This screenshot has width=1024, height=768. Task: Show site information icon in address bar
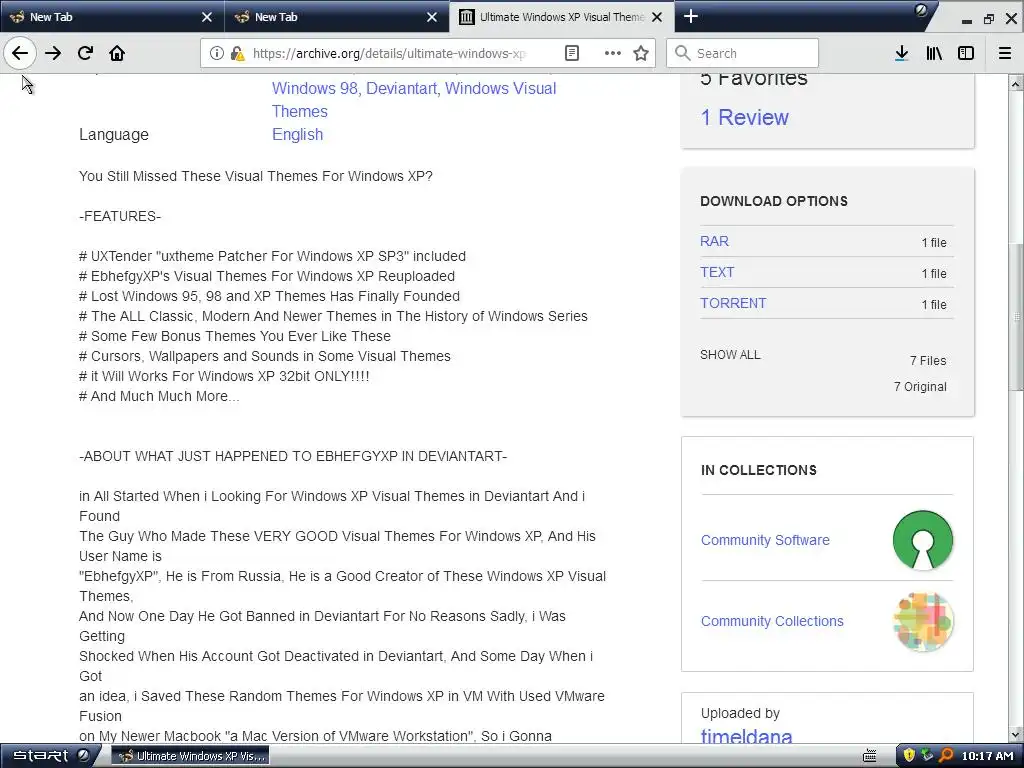coord(217,53)
